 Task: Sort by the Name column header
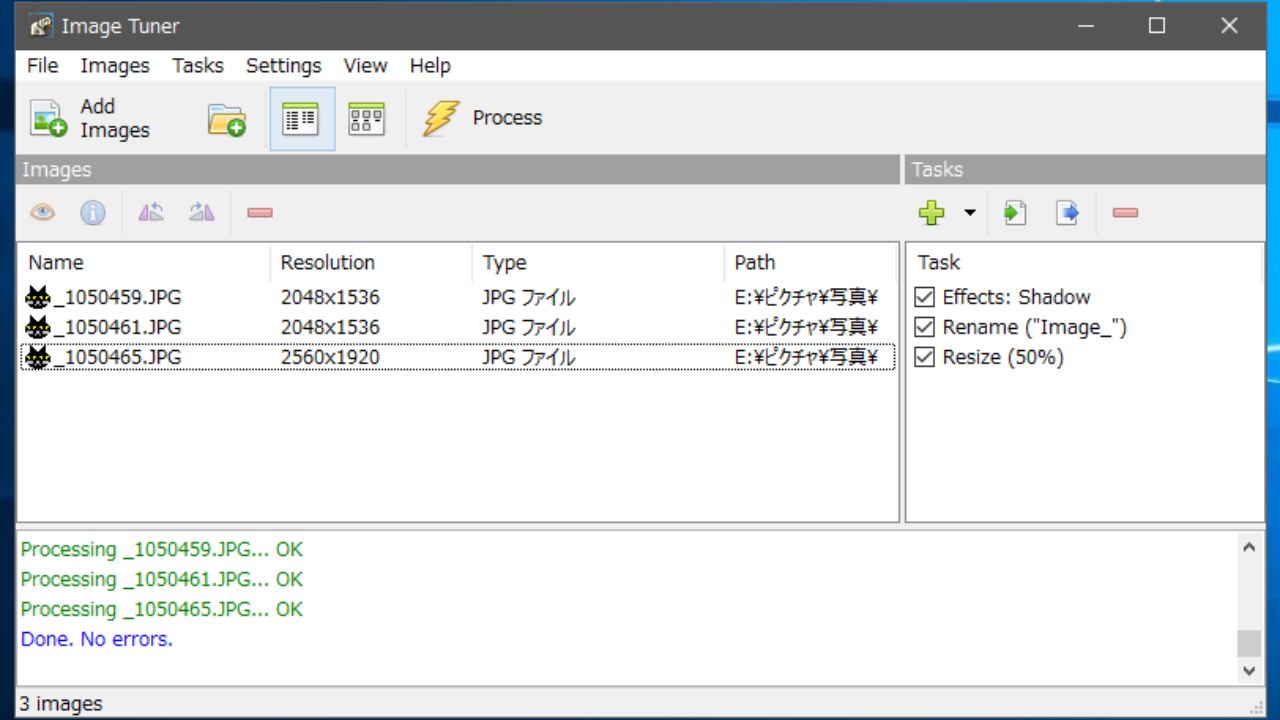click(145, 262)
